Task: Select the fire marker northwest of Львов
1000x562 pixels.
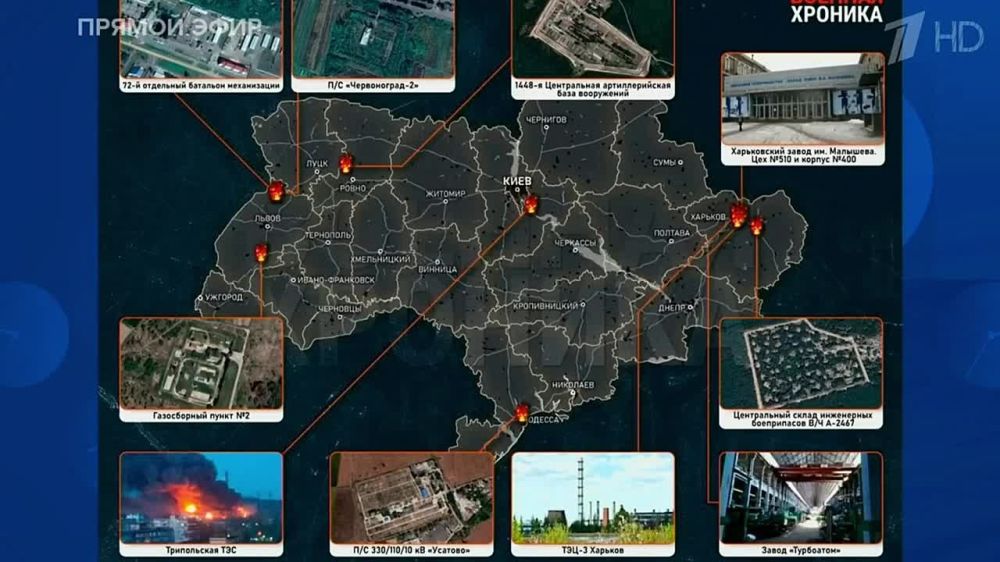Action: click(276, 190)
